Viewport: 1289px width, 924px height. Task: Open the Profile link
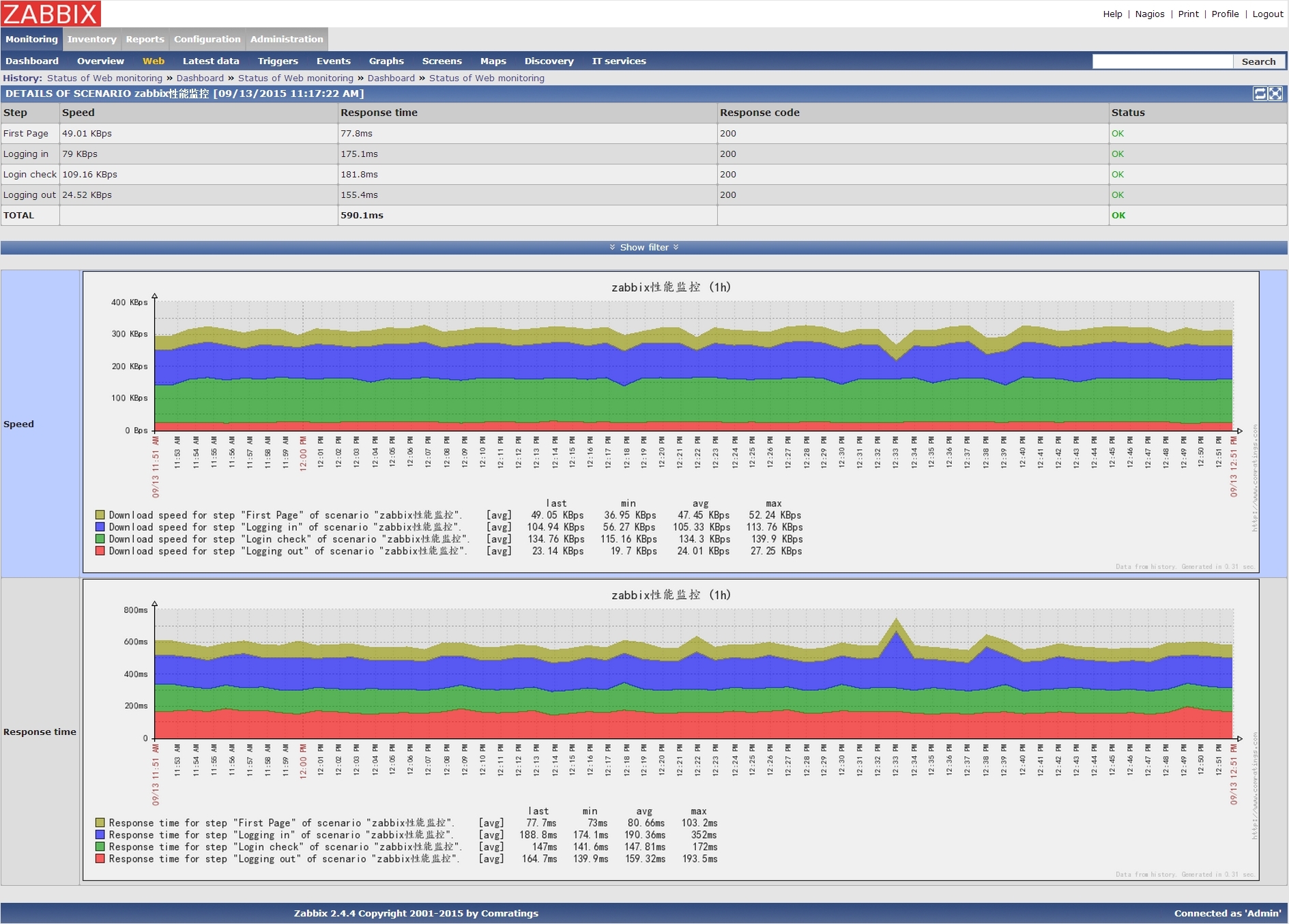1225,14
